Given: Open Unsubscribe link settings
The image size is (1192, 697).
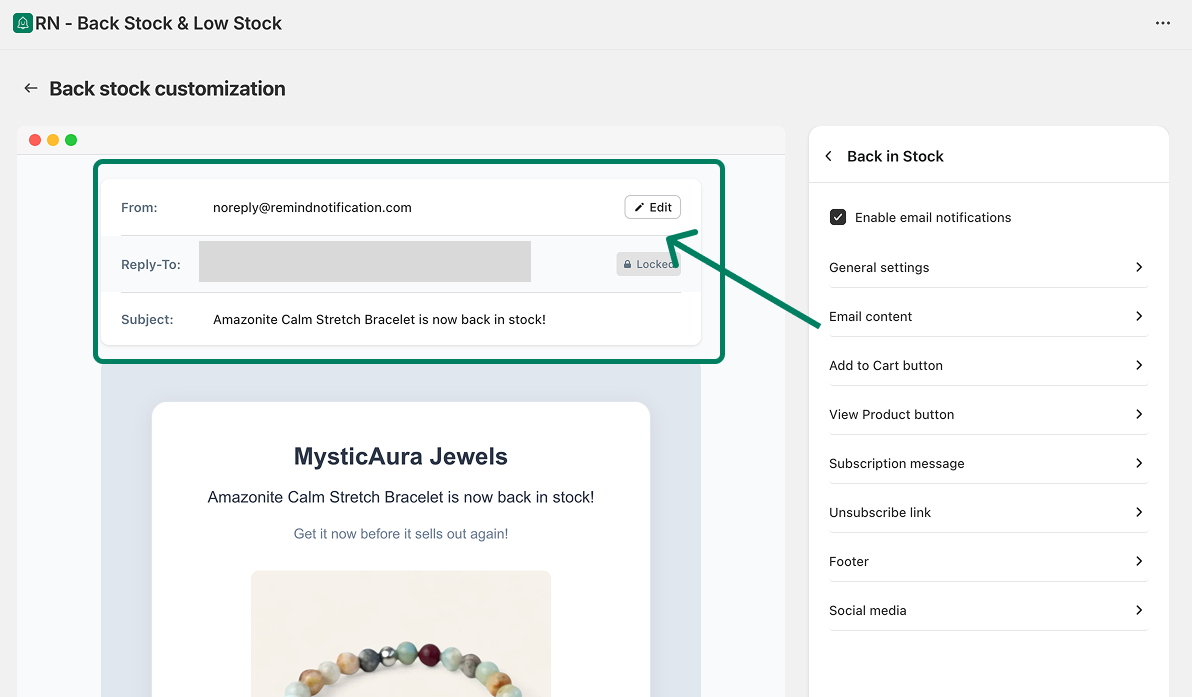Looking at the screenshot, I should 987,512.
